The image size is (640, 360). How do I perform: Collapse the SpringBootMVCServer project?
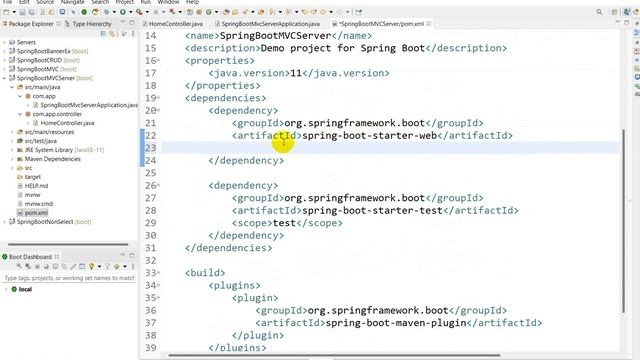(4, 78)
